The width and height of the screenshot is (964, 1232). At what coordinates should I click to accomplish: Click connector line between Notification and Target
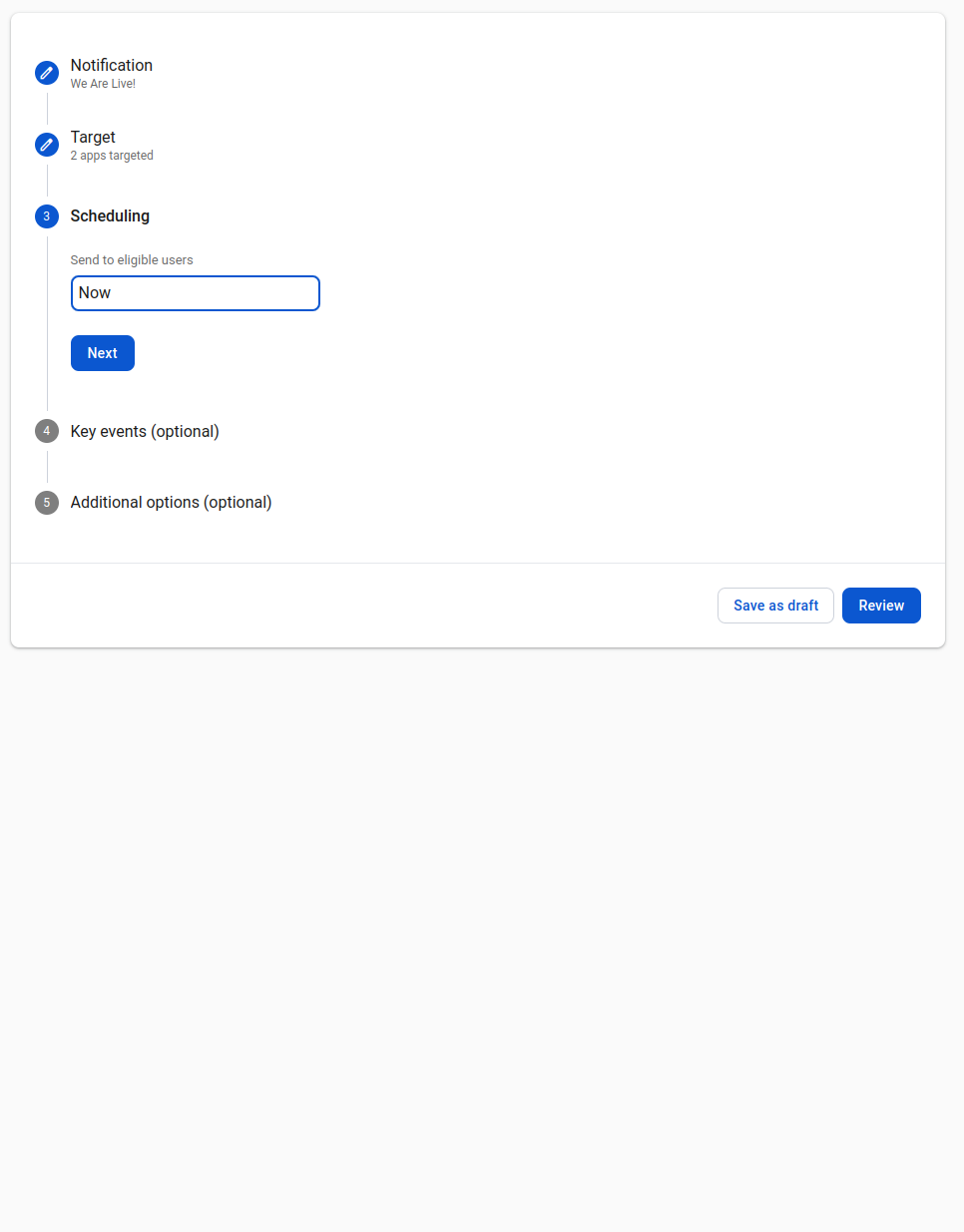point(47,109)
